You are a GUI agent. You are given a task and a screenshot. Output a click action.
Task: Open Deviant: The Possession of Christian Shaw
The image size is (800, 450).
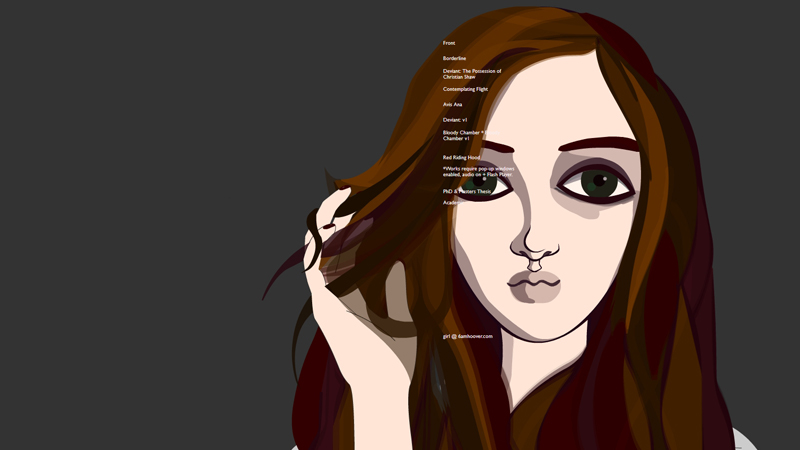(471, 74)
